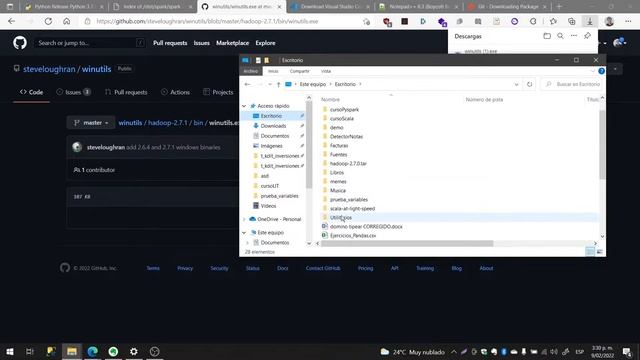Open Pull requests in GitHub header
The width and height of the screenshot is (640, 360).
point(170,43)
